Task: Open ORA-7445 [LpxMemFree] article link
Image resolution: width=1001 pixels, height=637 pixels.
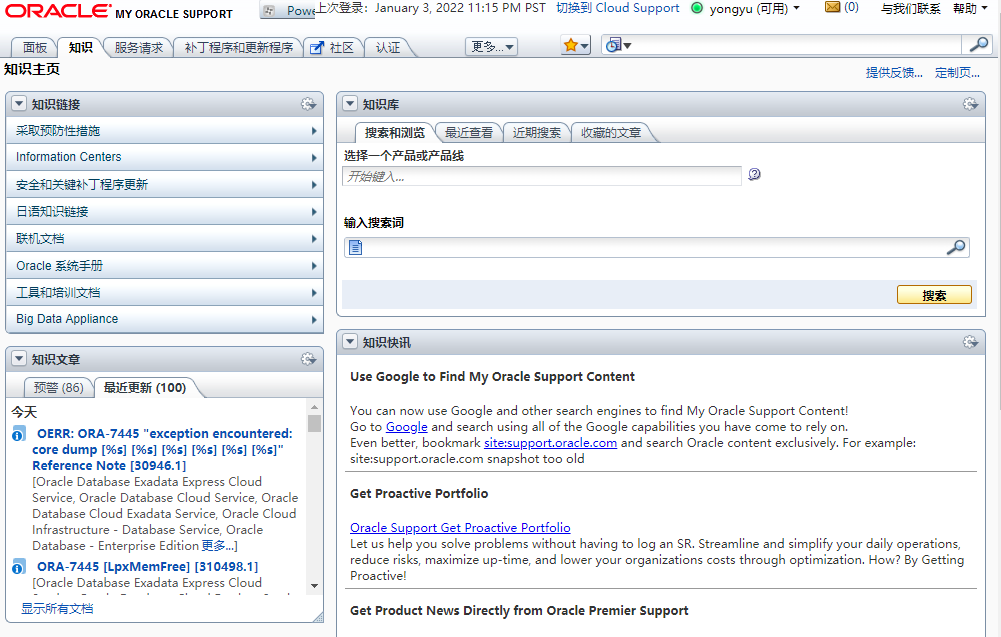Action: [x=147, y=566]
